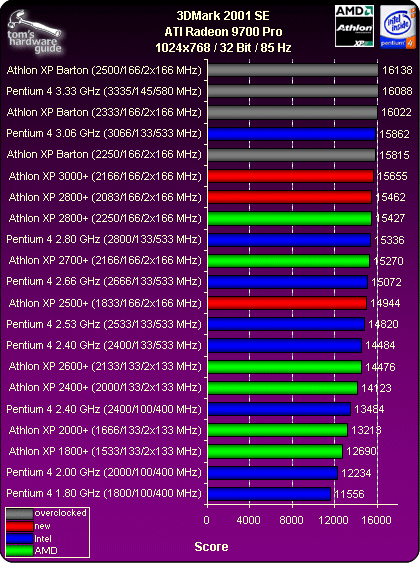Click label 'Athlon XP 2800+ (2083/166/2x166 MHz)'
420x563 pixels.
pos(105,197)
